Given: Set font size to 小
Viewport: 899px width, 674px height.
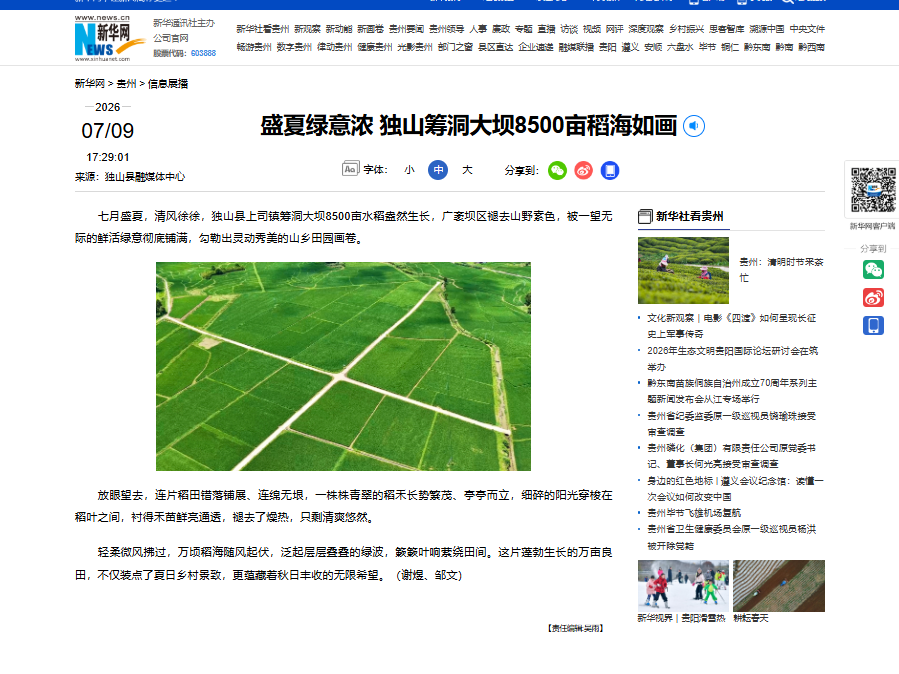Looking at the screenshot, I should [409, 170].
